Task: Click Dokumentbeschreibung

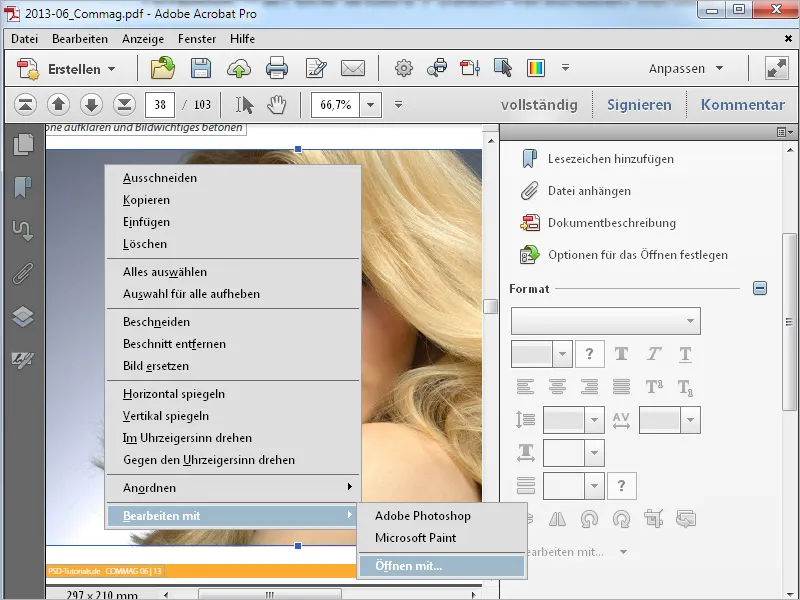Action: 598,223
